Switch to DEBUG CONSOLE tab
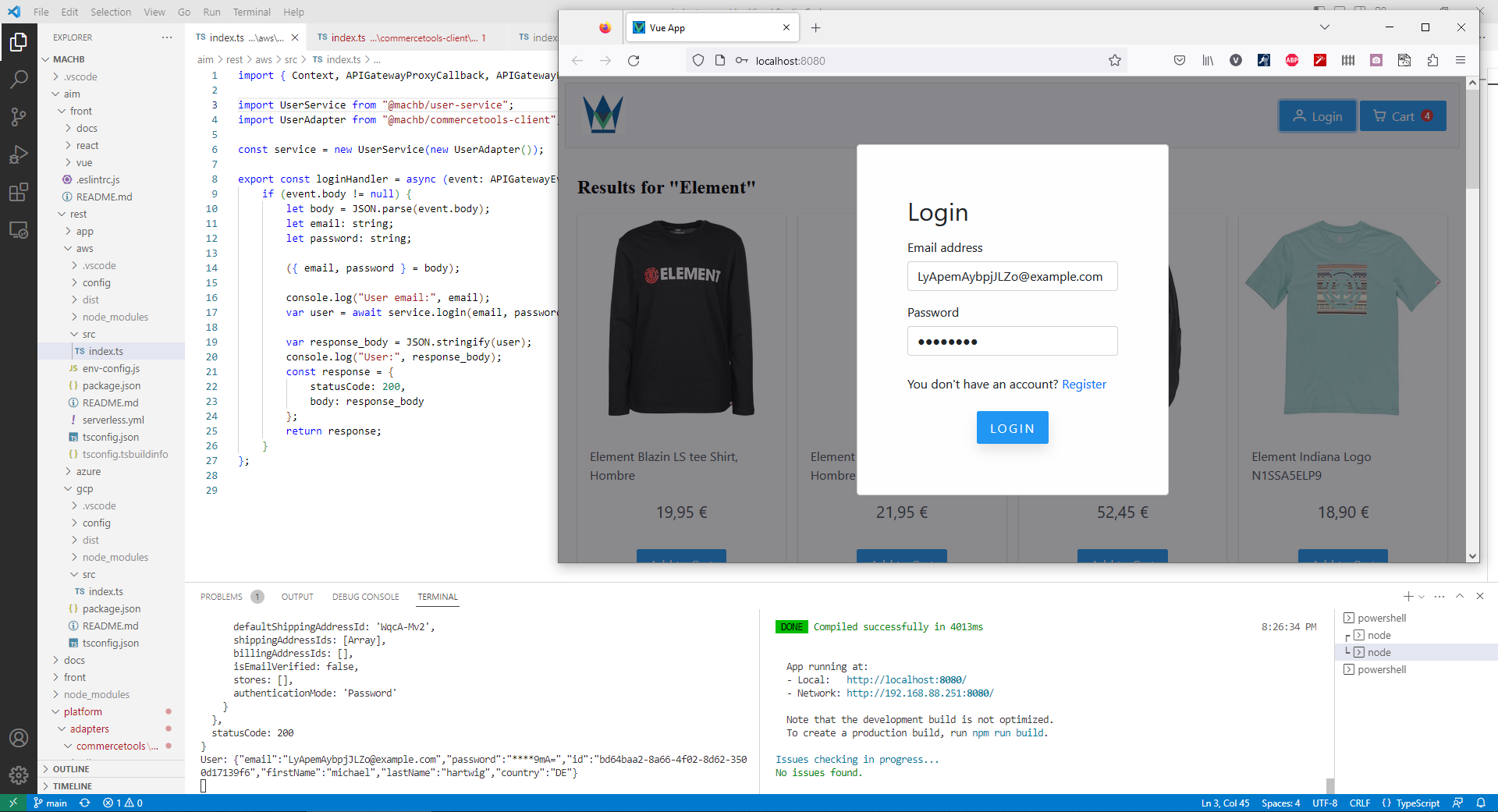Image resolution: width=1498 pixels, height=812 pixels. pyautogui.click(x=365, y=597)
